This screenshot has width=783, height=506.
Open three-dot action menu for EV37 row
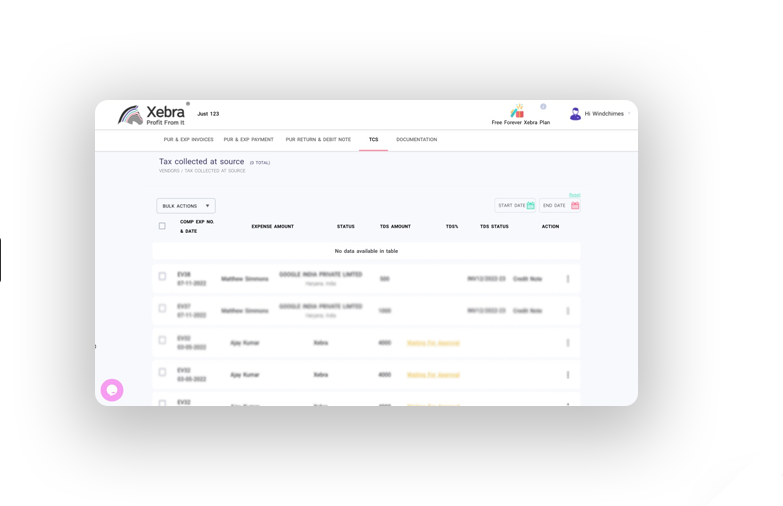[x=568, y=311]
